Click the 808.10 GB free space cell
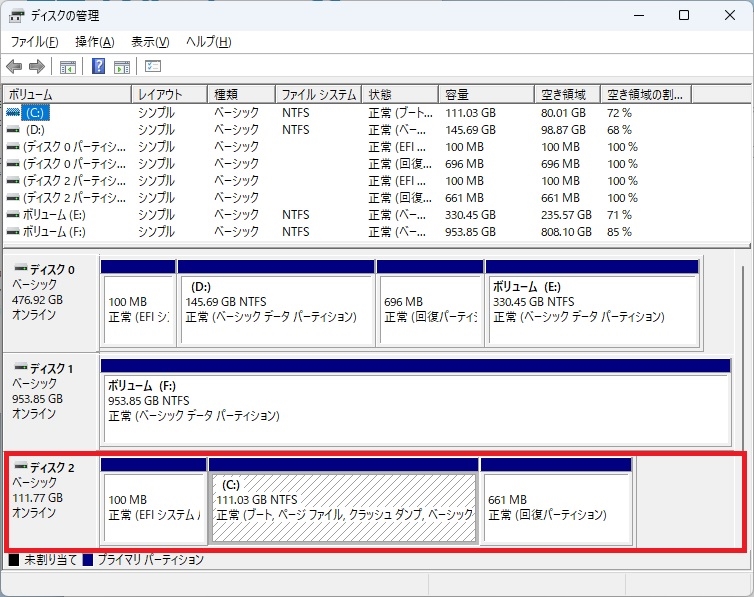 pyautogui.click(x=566, y=232)
